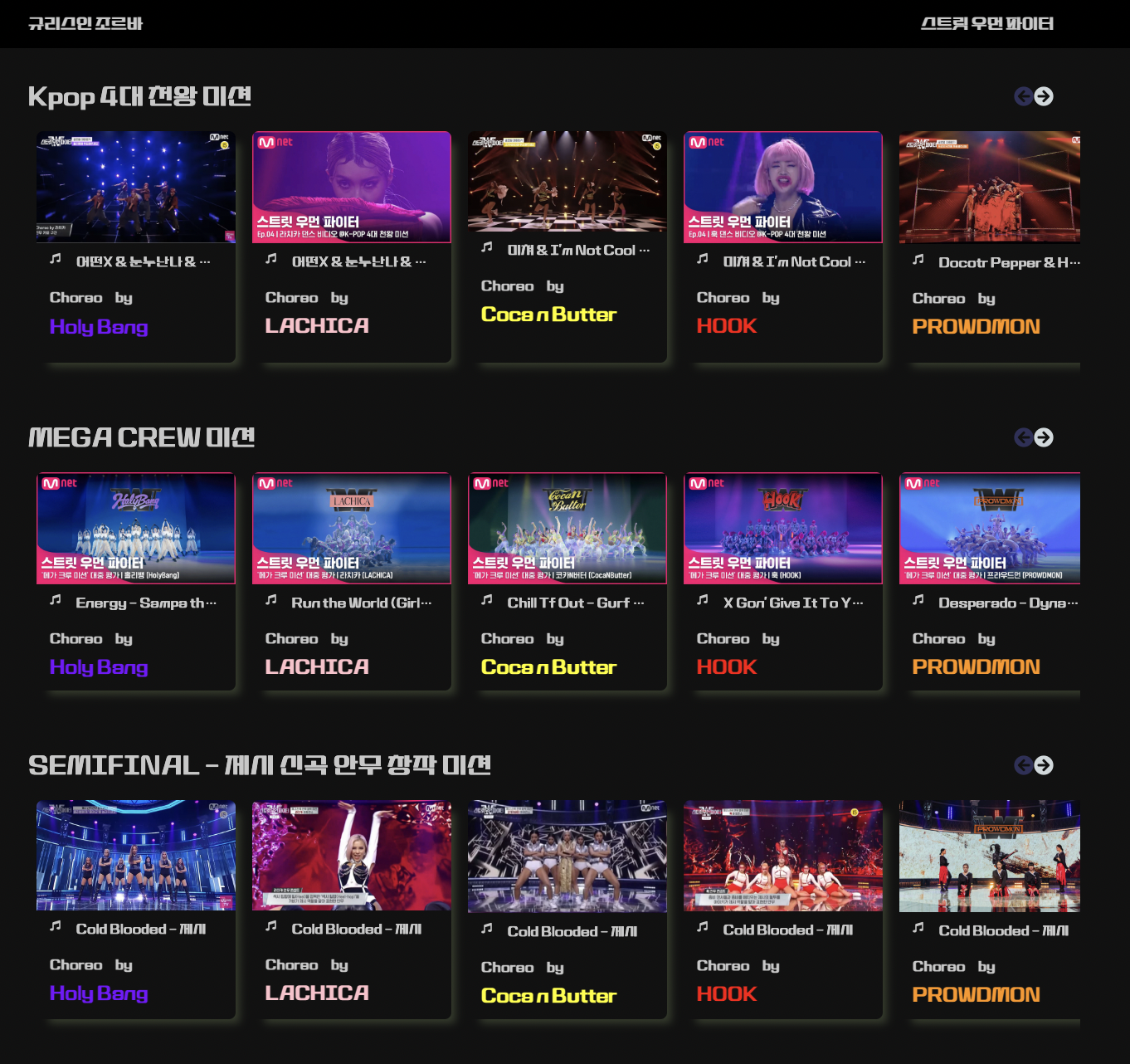Click LACHICA crew name in semifinal card
1130x1064 pixels.
click(317, 993)
